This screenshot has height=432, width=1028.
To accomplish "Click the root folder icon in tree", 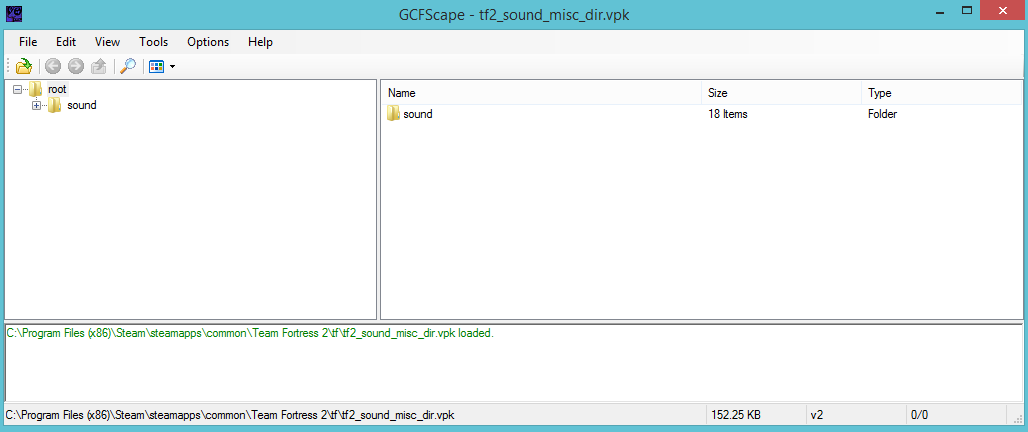I will (x=35, y=89).
